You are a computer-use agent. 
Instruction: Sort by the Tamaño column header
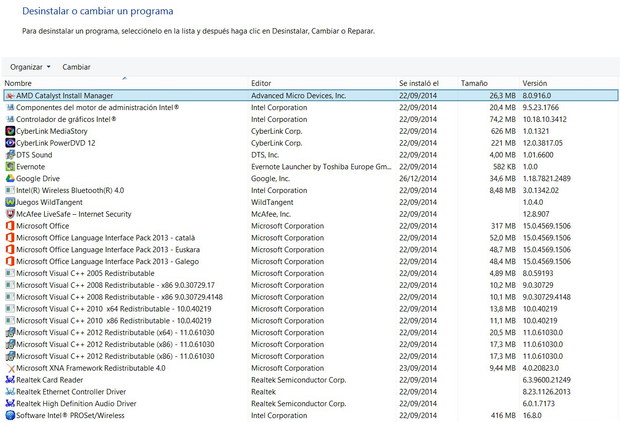474,83
